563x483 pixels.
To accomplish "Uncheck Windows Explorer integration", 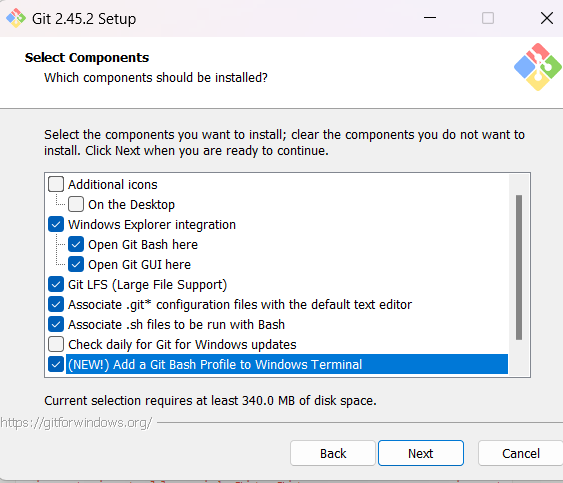I will (56, 224).
